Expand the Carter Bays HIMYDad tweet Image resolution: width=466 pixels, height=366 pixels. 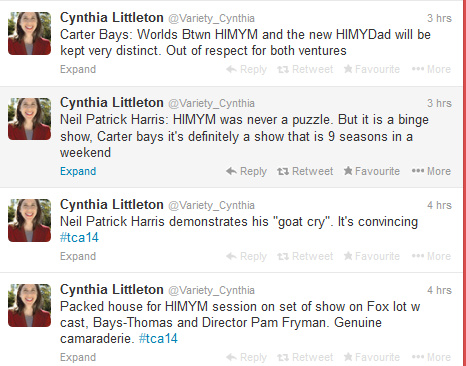(78, 69)
